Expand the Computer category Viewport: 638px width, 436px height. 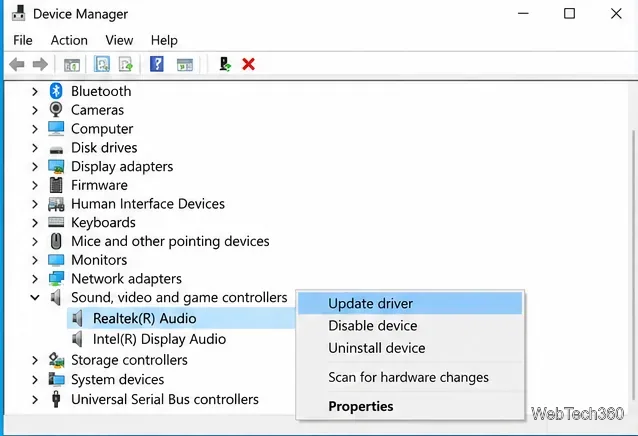click(35, 129)
